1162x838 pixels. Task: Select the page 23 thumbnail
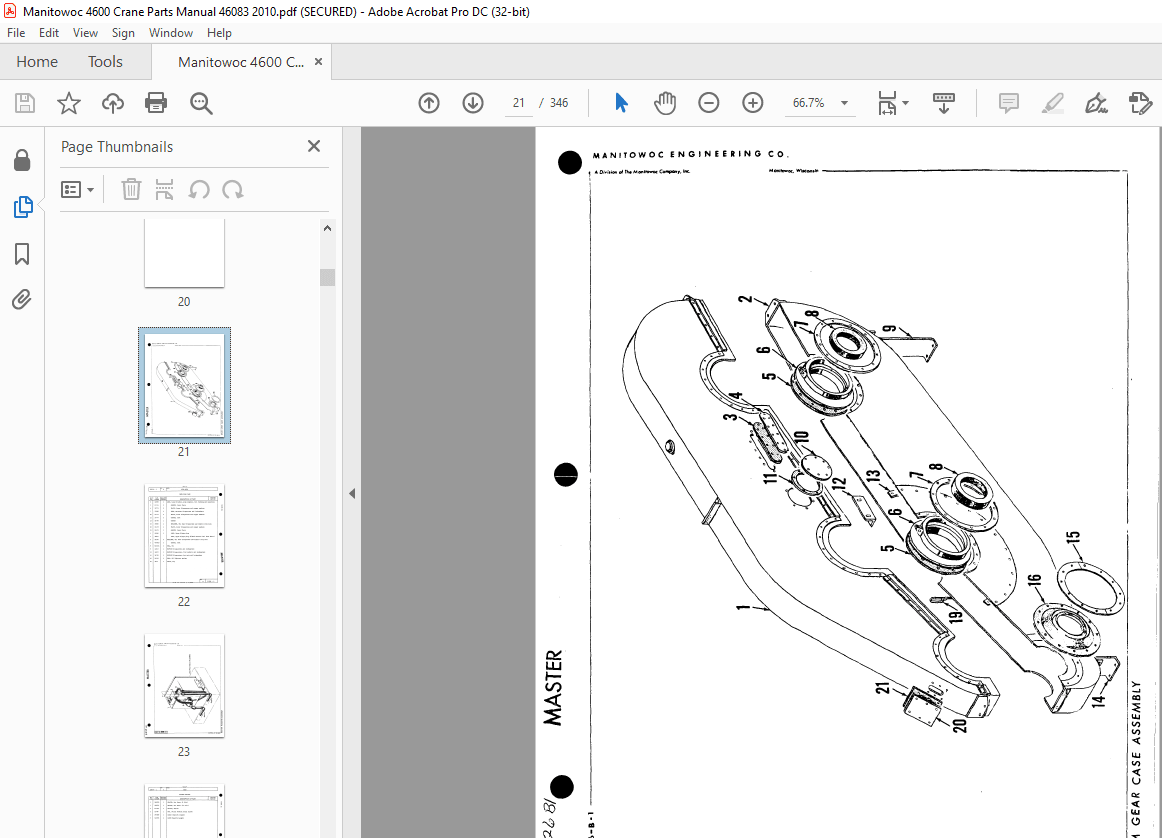(x=184, y=686)
